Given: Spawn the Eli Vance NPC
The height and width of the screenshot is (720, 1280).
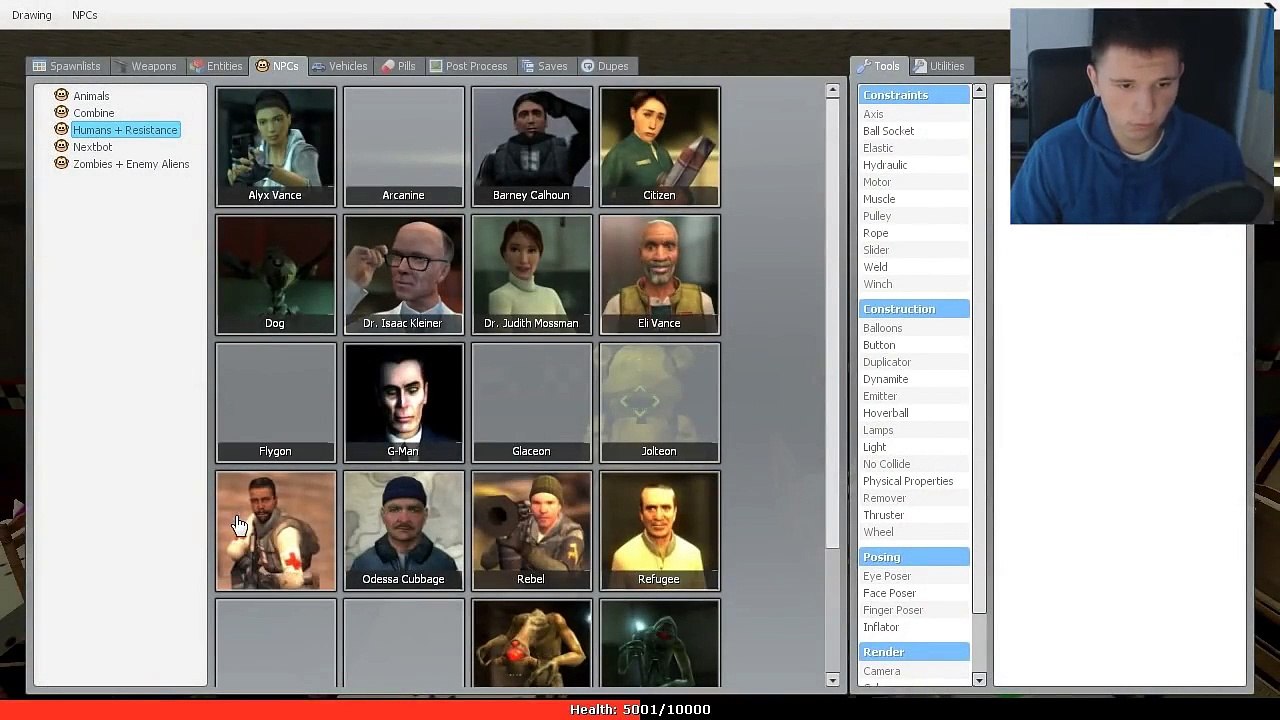Looking at the screenshot, I should tap(659, 274).
